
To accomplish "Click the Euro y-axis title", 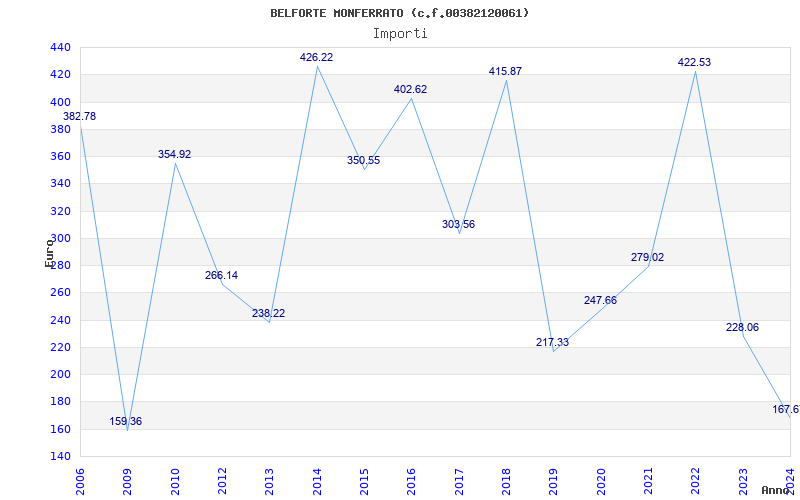I will 49,253.
